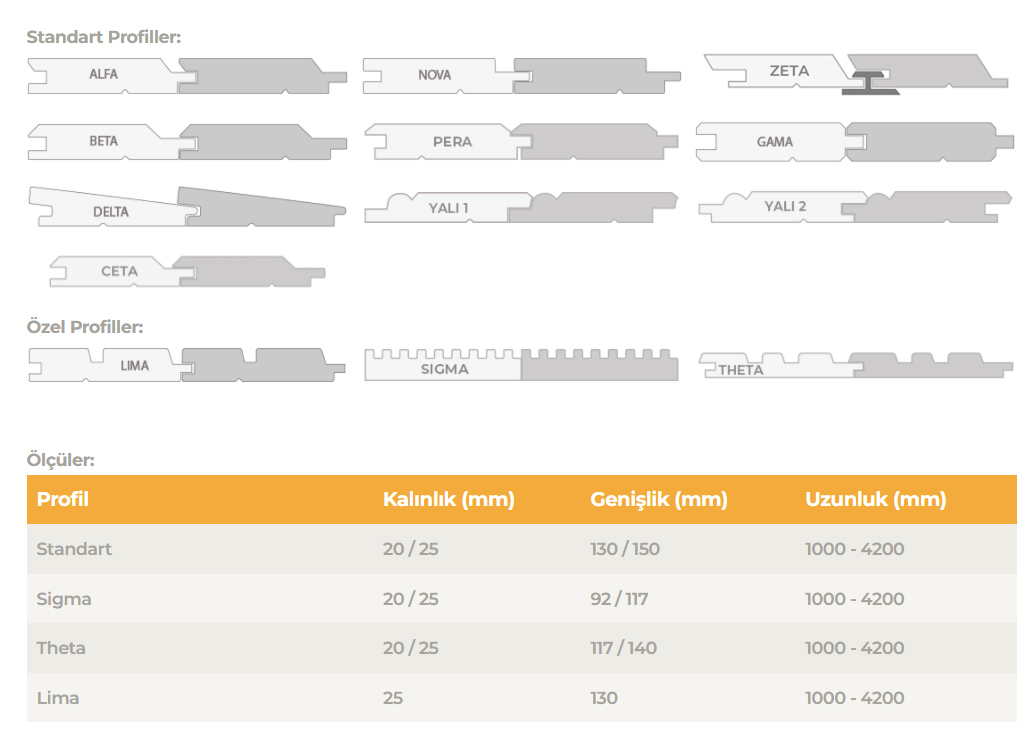Choose the CETA profile cross-section

(x=187, y=271)
